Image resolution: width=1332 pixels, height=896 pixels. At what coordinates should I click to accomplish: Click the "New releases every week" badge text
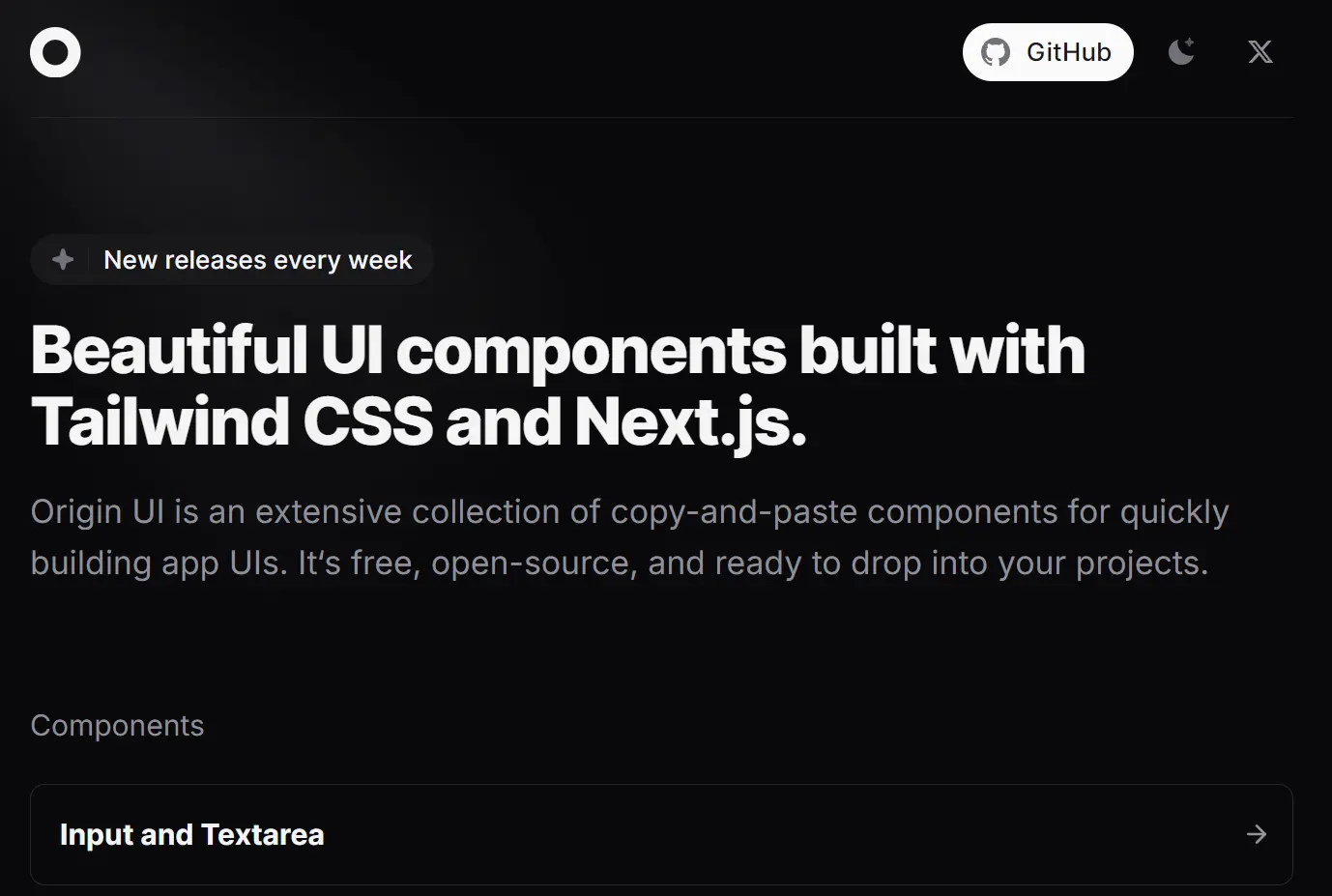[x=258, y=260]
